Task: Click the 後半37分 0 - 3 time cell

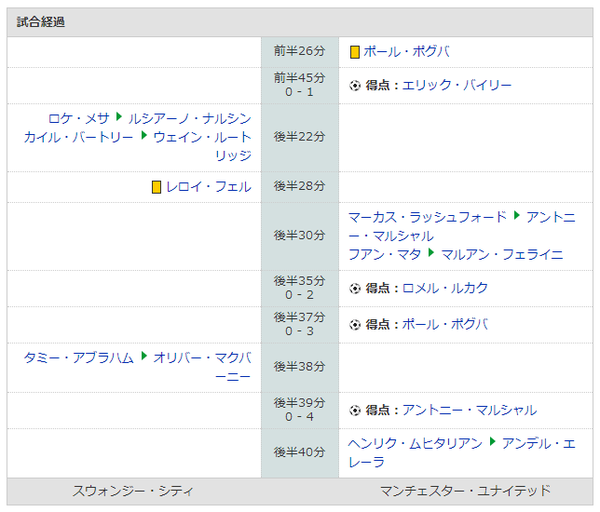Action: [300, 324]
